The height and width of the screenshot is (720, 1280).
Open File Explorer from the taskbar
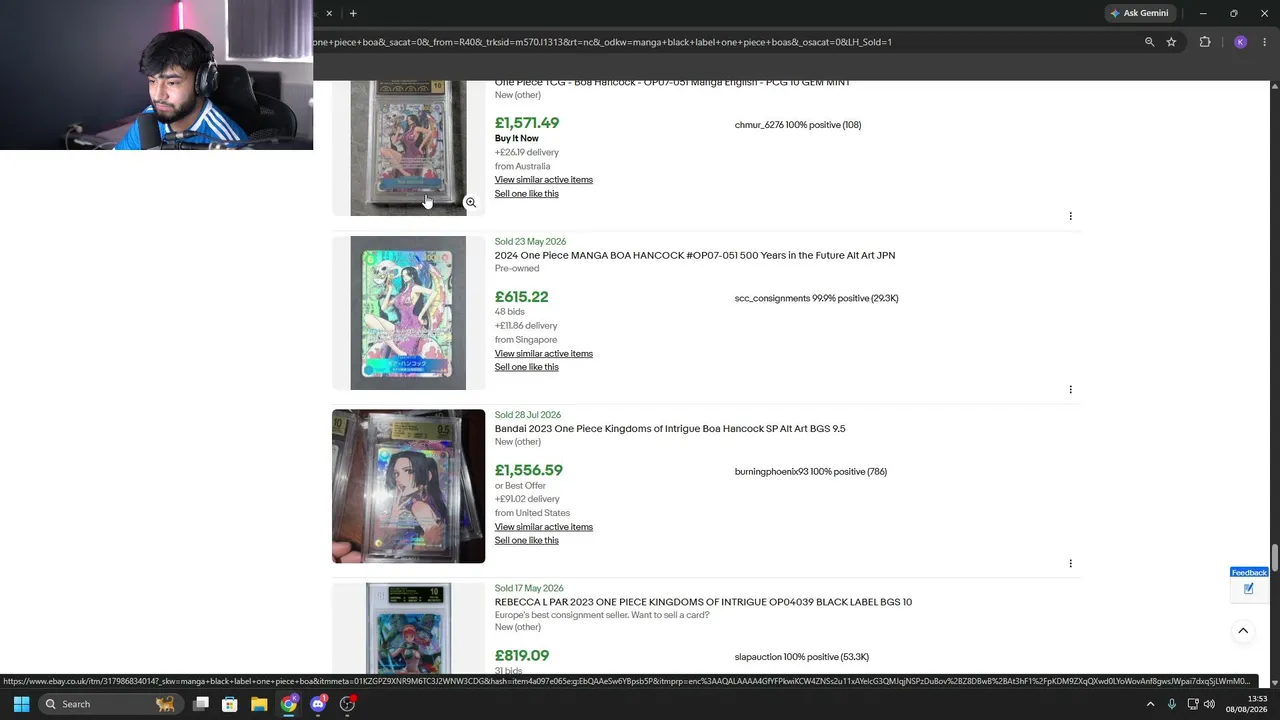tap(259, 704)
